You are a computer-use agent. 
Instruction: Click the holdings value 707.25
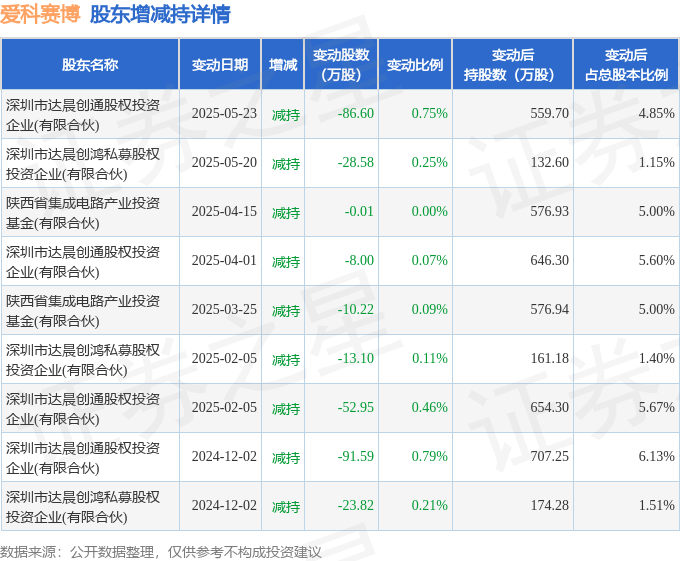549,457
